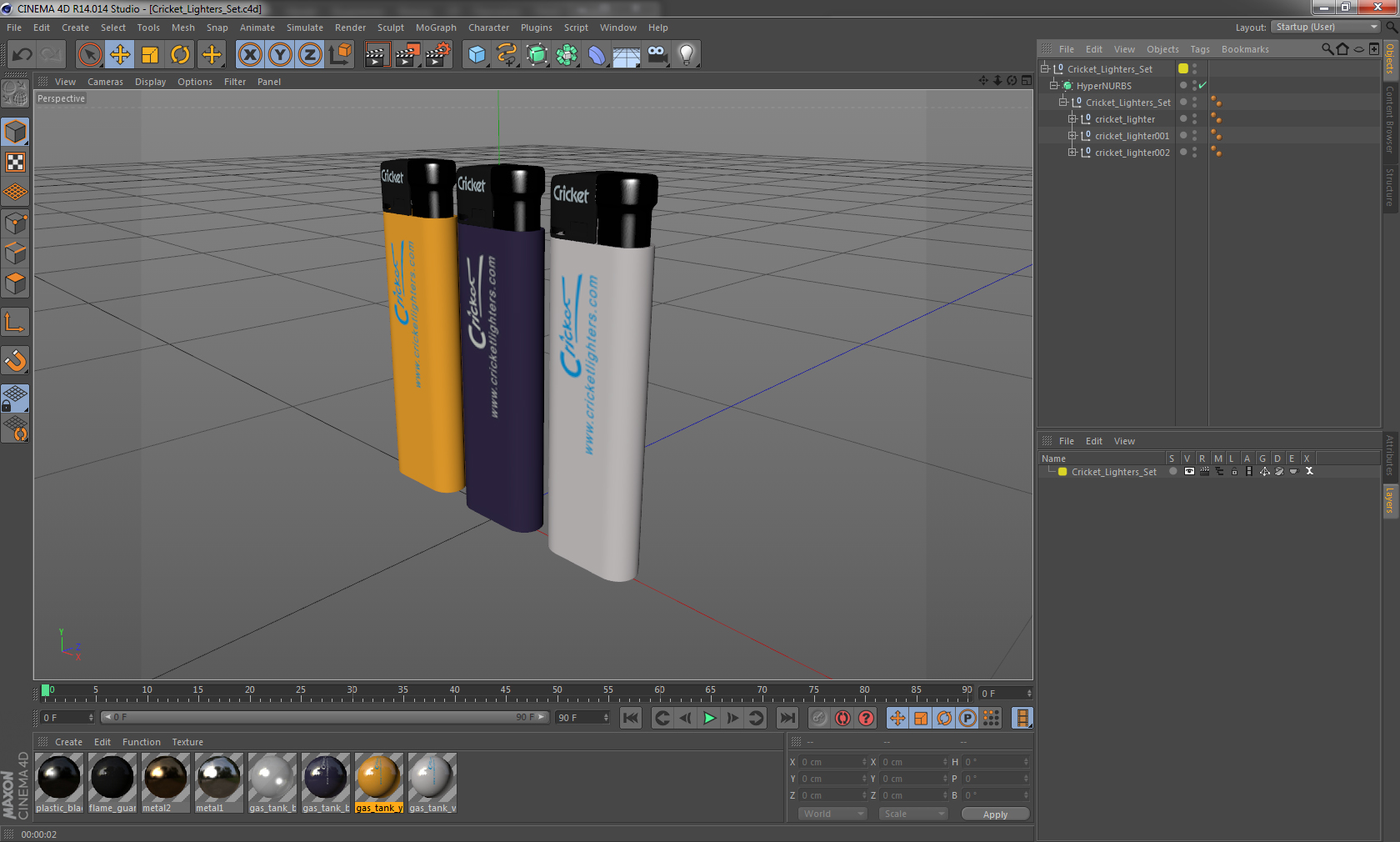This screenshot has width=1400, height=842.
Task: Switch to Edges mode
Action: pos(15,253)
